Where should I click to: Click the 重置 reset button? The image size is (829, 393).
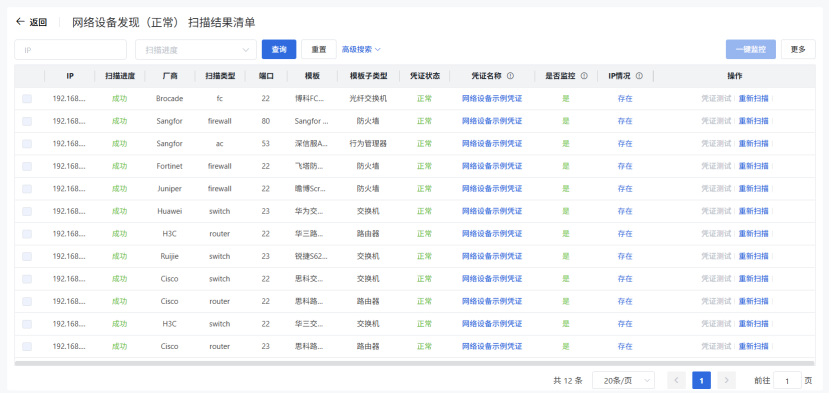[319, 50]
